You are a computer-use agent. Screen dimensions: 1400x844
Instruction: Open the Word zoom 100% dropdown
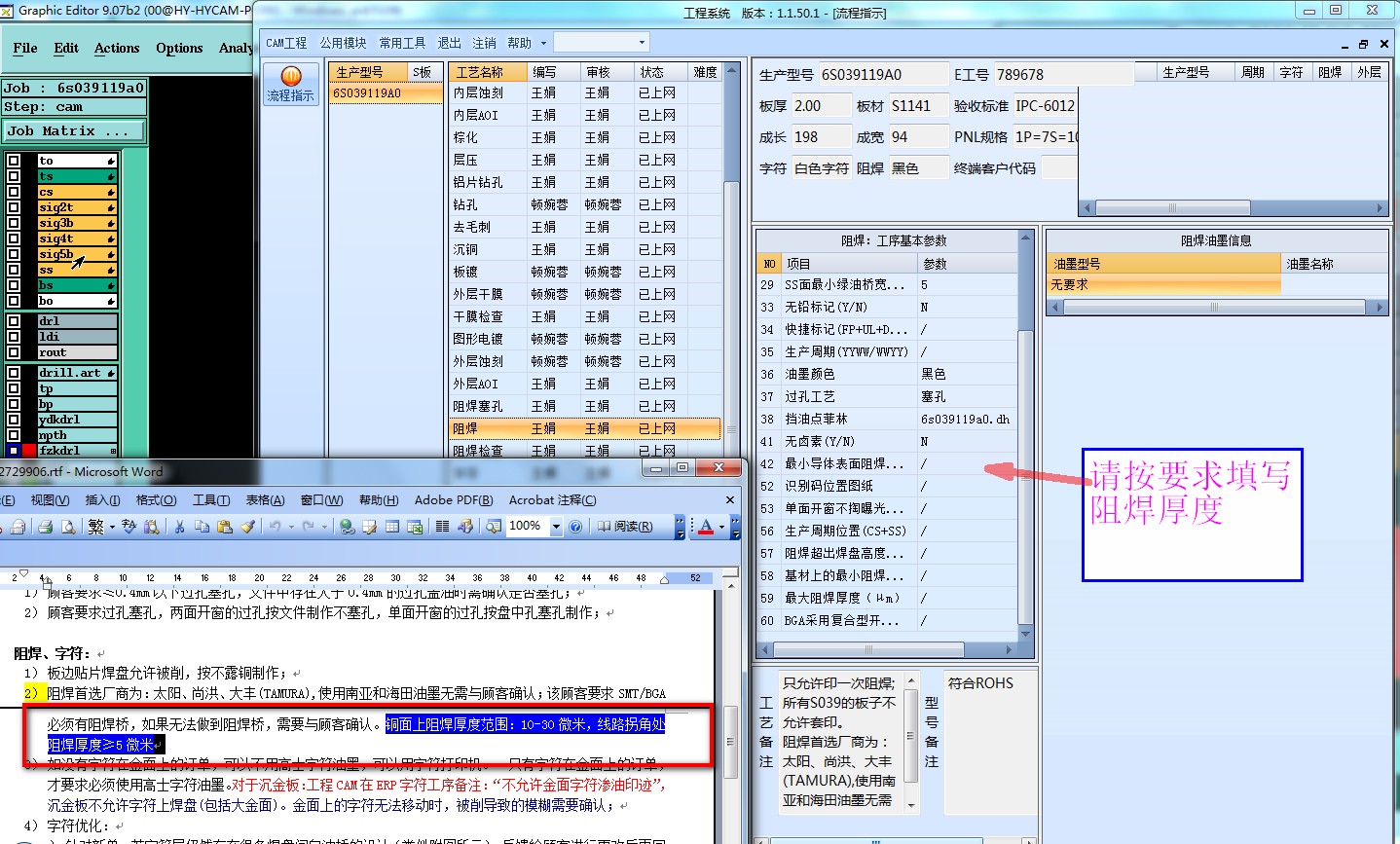(x=556, y=527)
